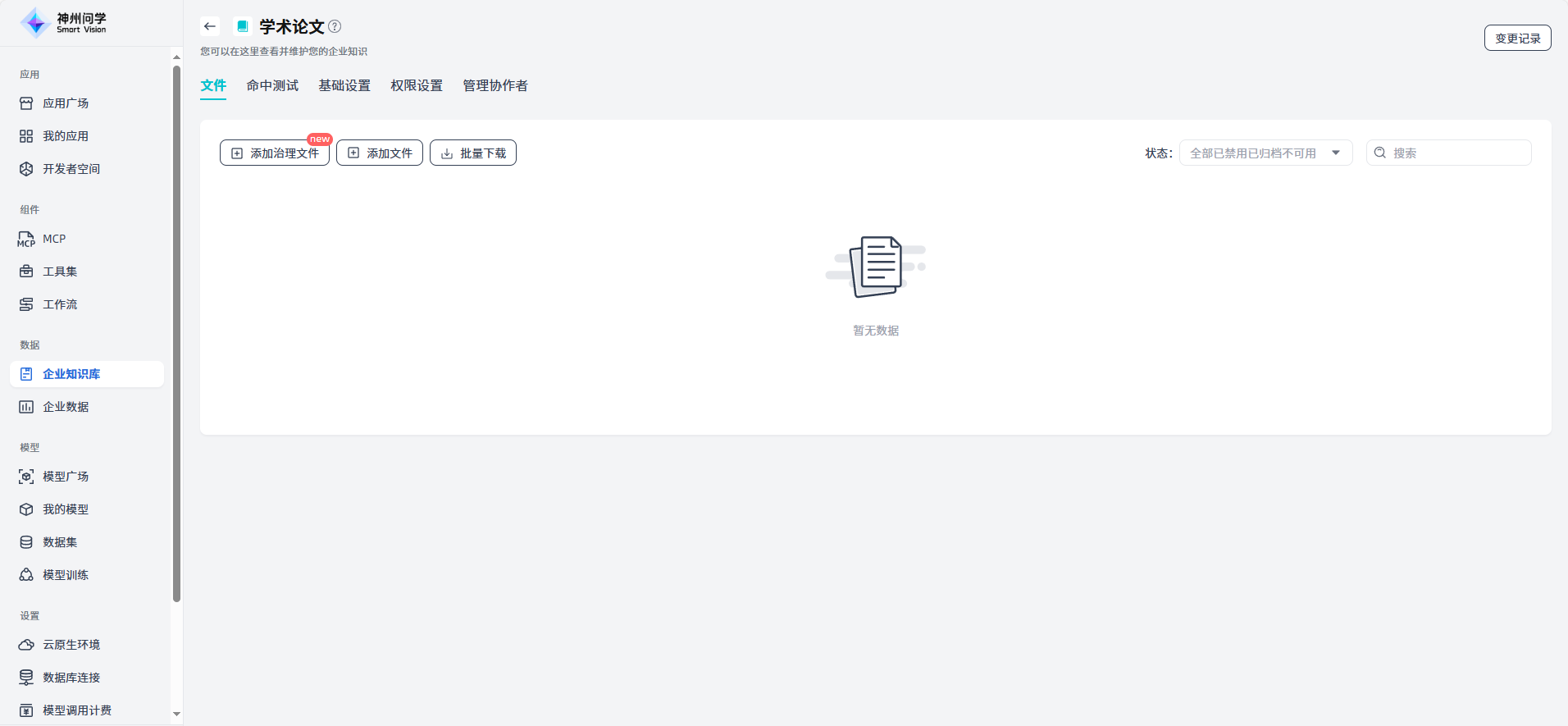Switch to the 命中测试 tab
1568x726 pixels.
pyautogui.click(x=272, y=86)
